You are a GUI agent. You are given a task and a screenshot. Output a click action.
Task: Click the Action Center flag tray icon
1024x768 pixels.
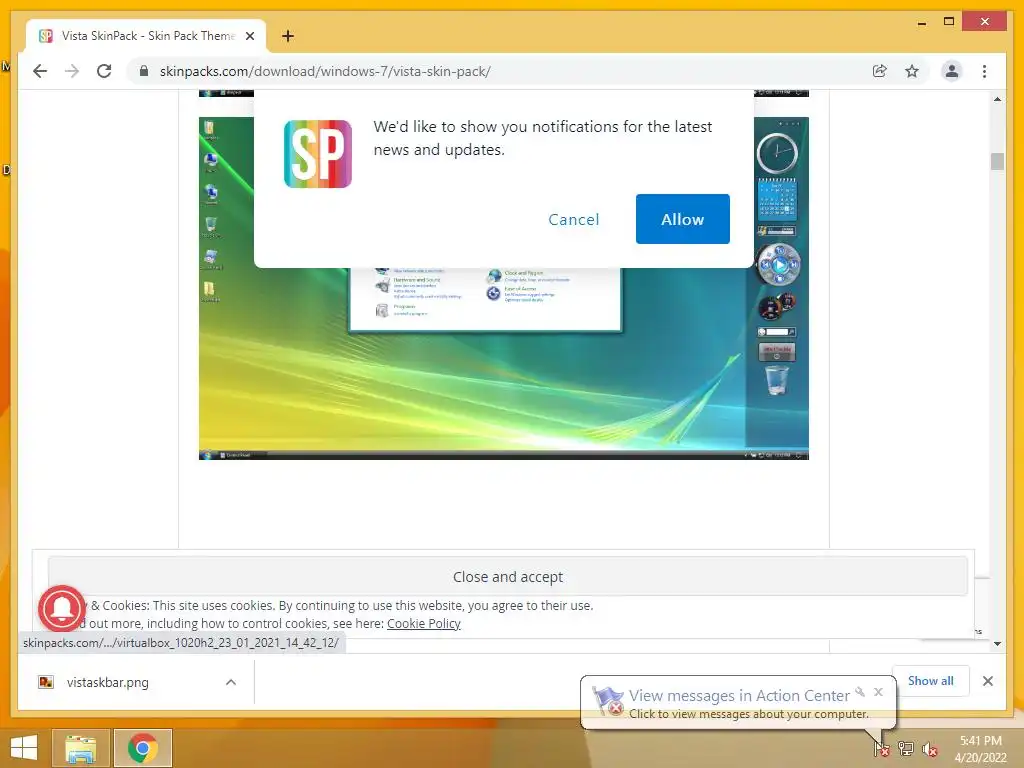click(x=882, y=748)
